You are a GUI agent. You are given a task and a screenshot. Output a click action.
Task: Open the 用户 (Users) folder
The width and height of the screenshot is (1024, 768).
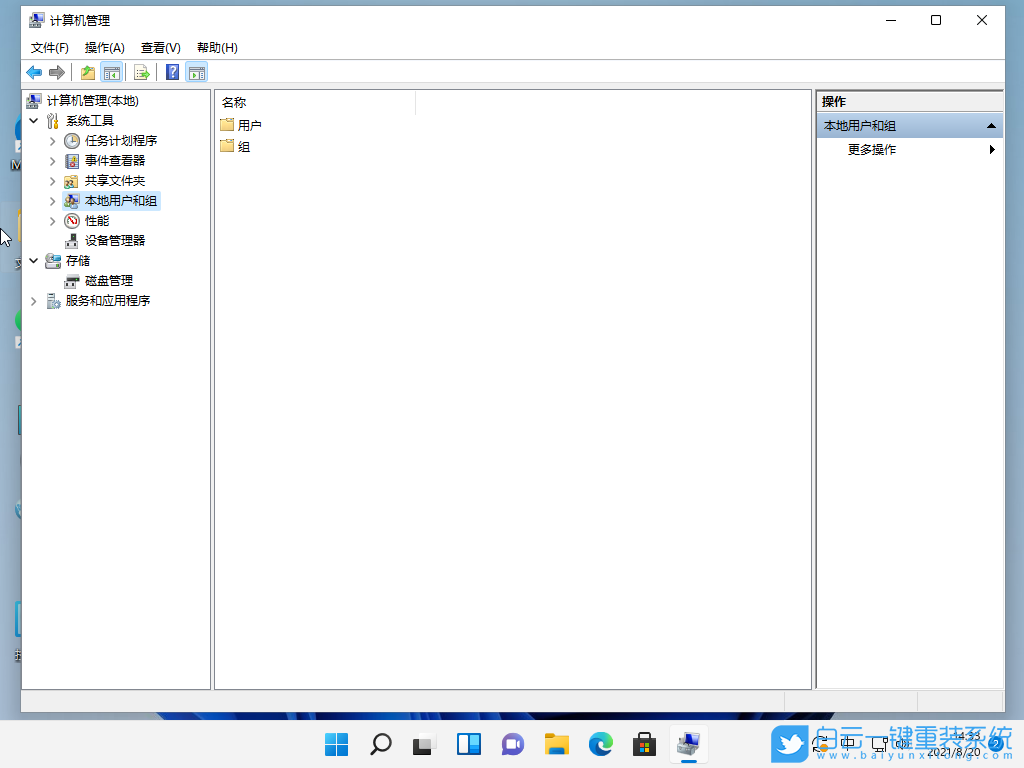[246, 124]
